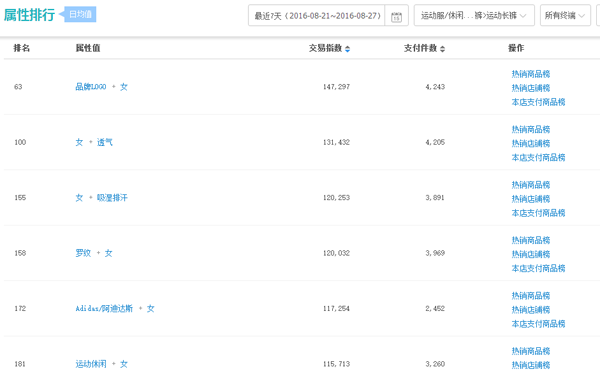Open 热销商品榜 for rank 63
Viewport: 600px width, 374px height.
531,74
